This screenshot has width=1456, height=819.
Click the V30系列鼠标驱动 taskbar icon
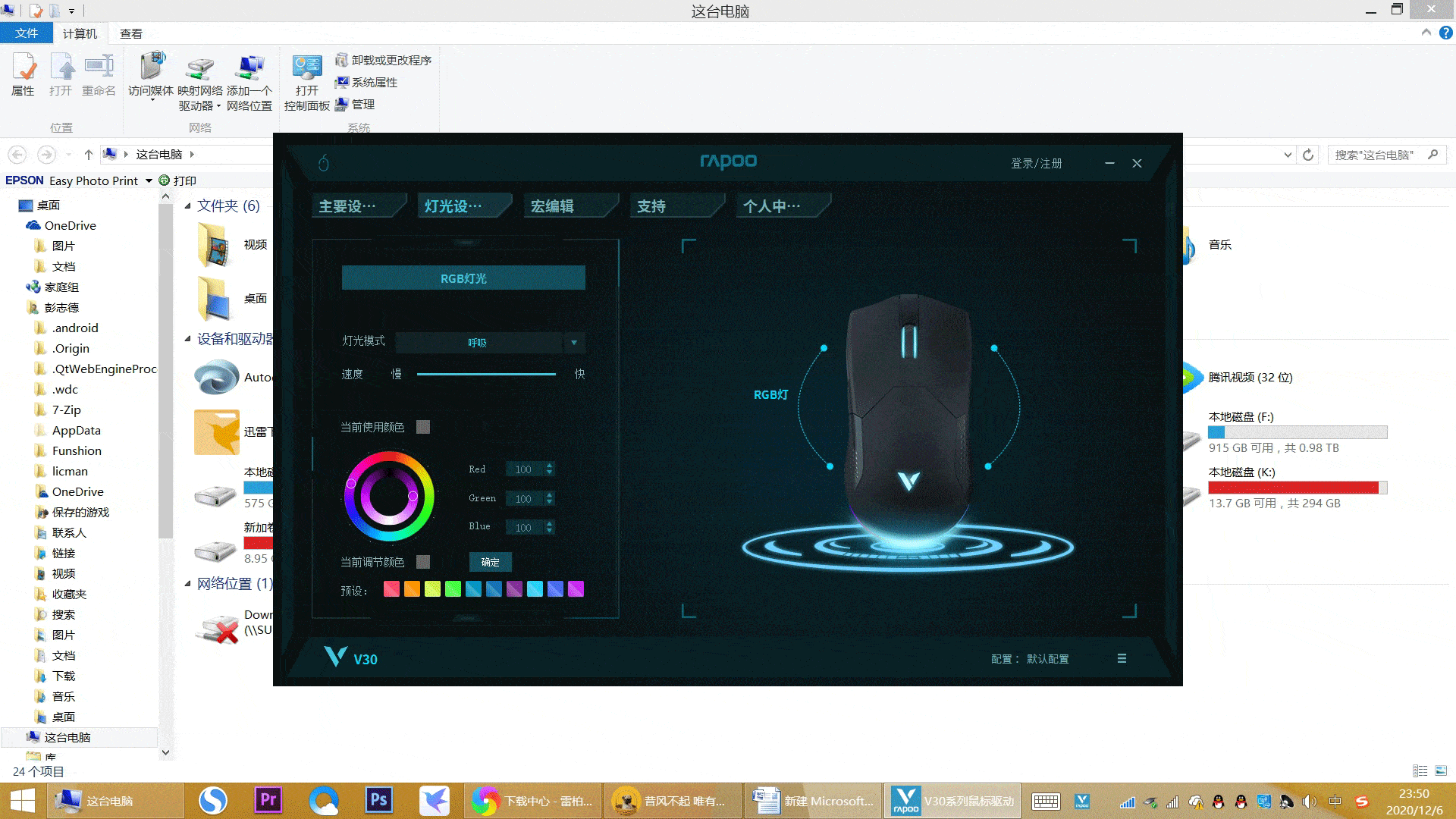coord(952,800)
